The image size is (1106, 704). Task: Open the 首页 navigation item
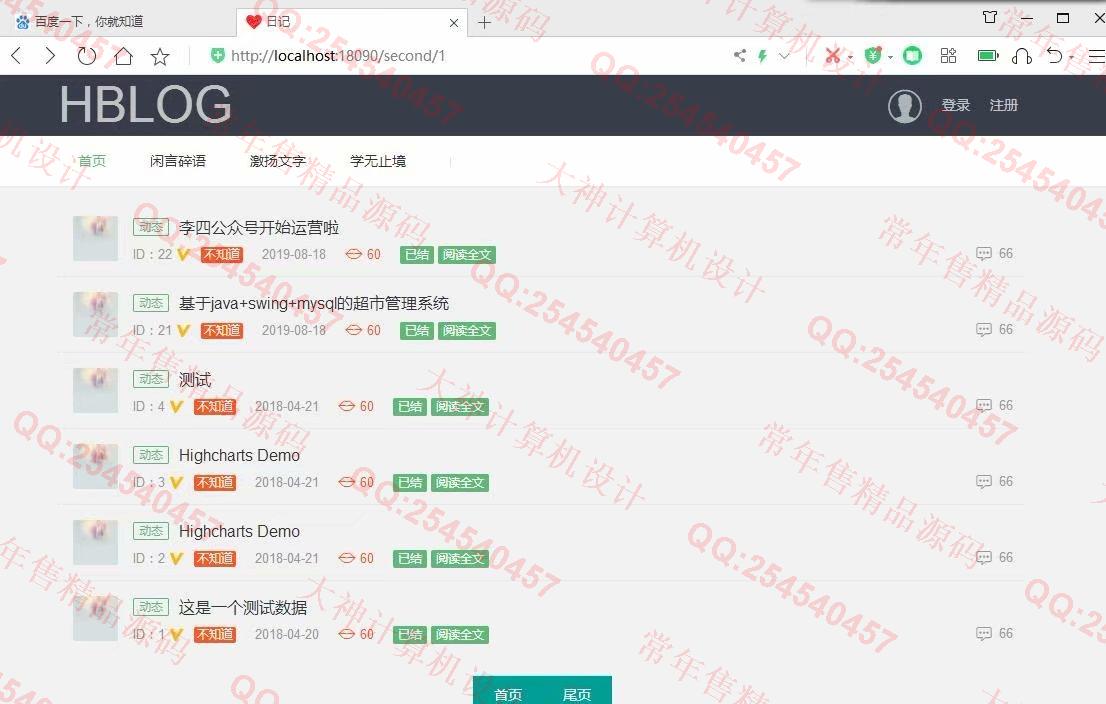(x=92, y=161)
